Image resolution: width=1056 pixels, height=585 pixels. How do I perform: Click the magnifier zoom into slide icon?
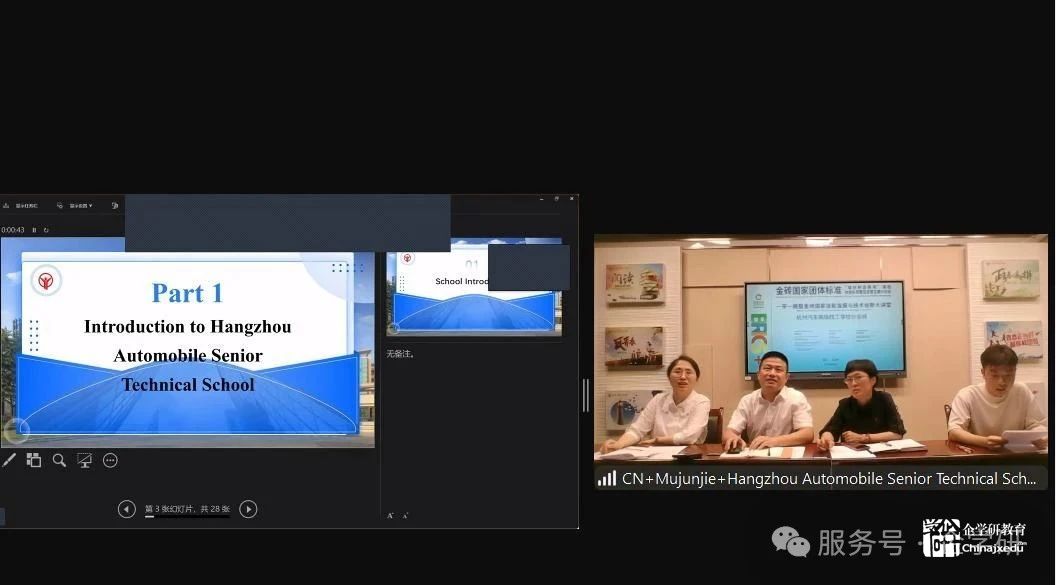point(59,460)
